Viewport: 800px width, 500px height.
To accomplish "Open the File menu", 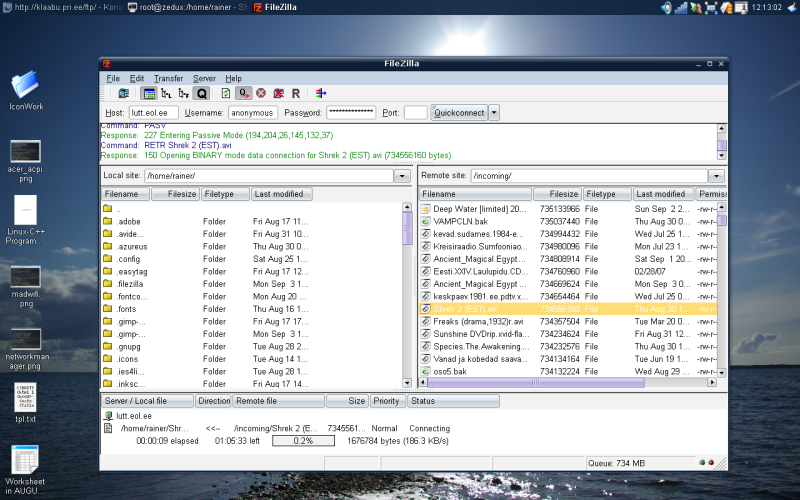I will (x=113, y=78).
